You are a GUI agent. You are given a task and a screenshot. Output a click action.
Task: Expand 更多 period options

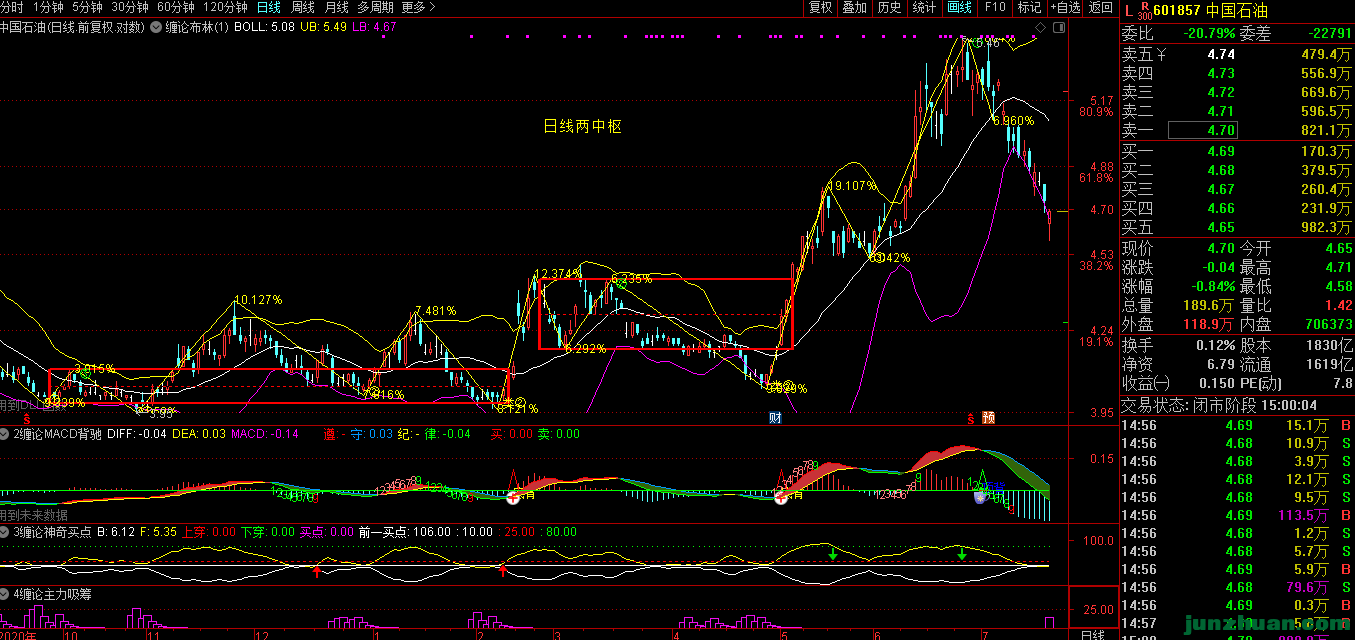(x=417, y=8)
